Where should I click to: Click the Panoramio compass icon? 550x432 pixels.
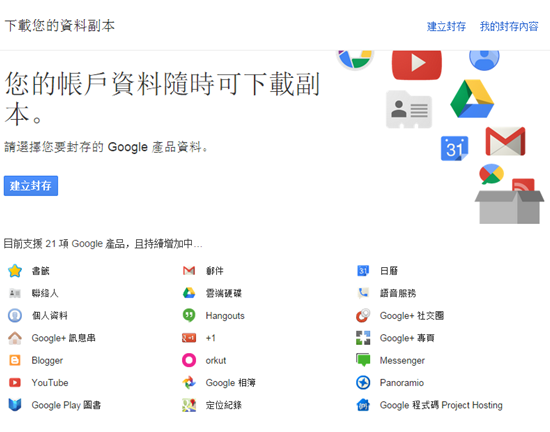pyautogui.click(x=363, y=383)
